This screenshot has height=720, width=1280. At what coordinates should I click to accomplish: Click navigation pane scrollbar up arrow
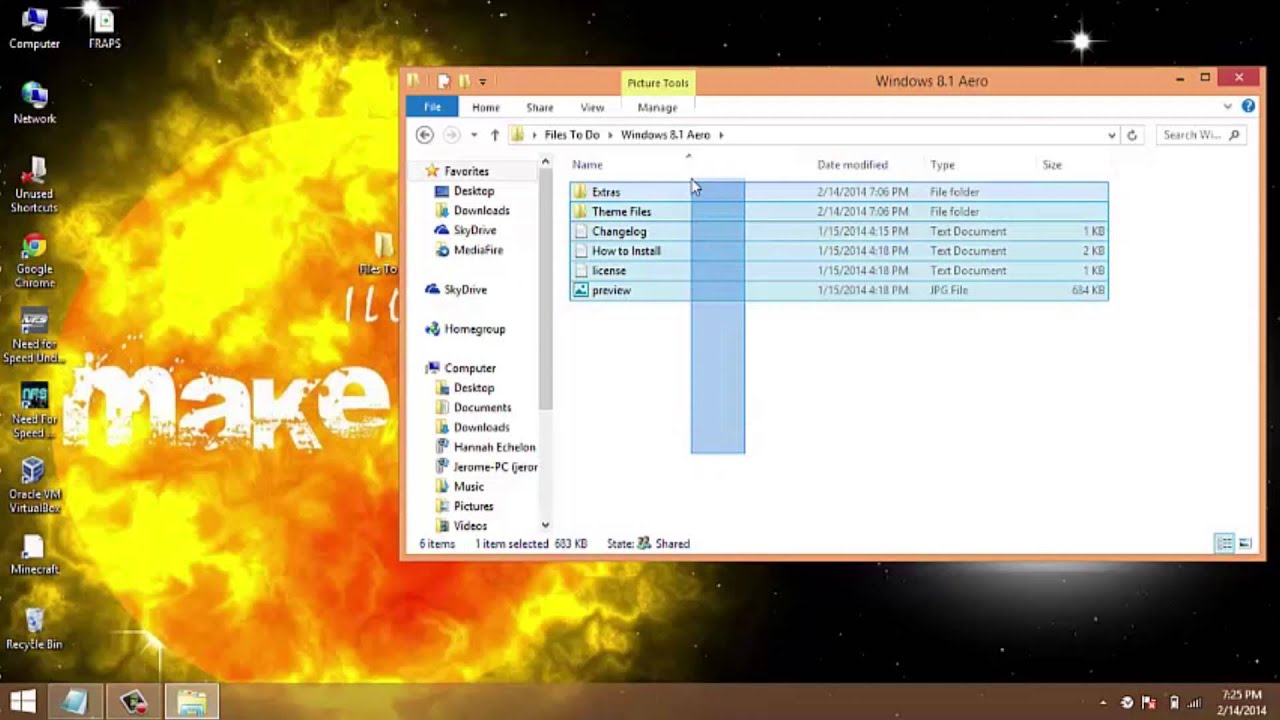(x=545, y=162)
